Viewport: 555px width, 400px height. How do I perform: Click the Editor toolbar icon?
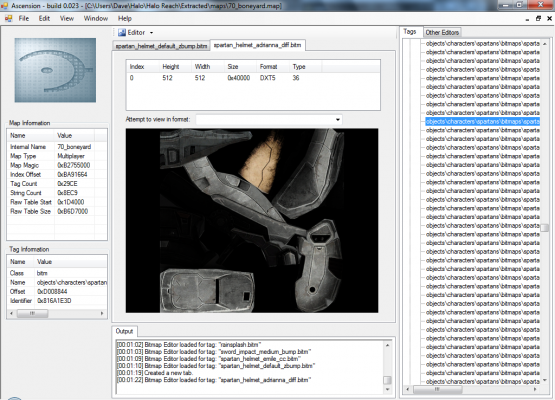(x=122, y=33)
